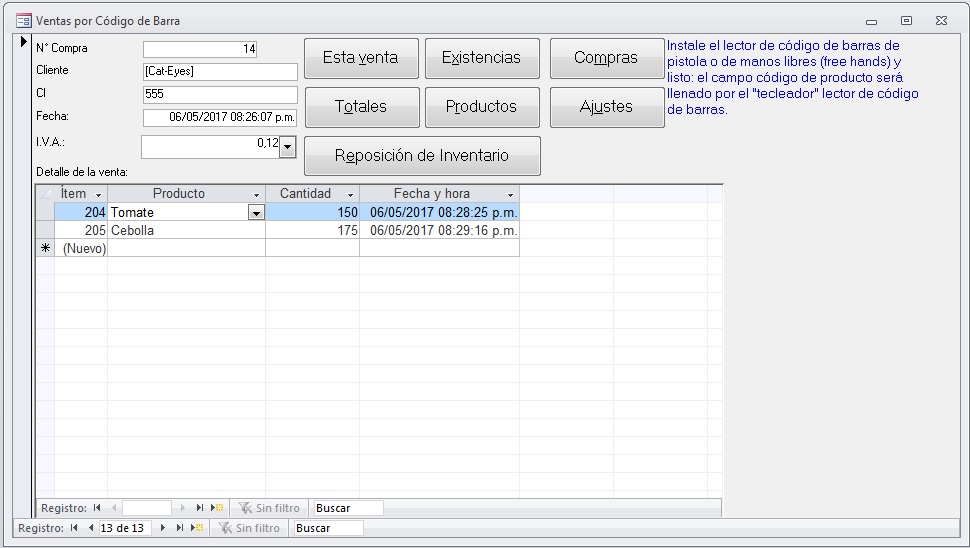Viewport: 970px width, 548px height.
Task: Toggle the 'Sin filtro' filter in main form navigator
Action: tap(249, 528)
